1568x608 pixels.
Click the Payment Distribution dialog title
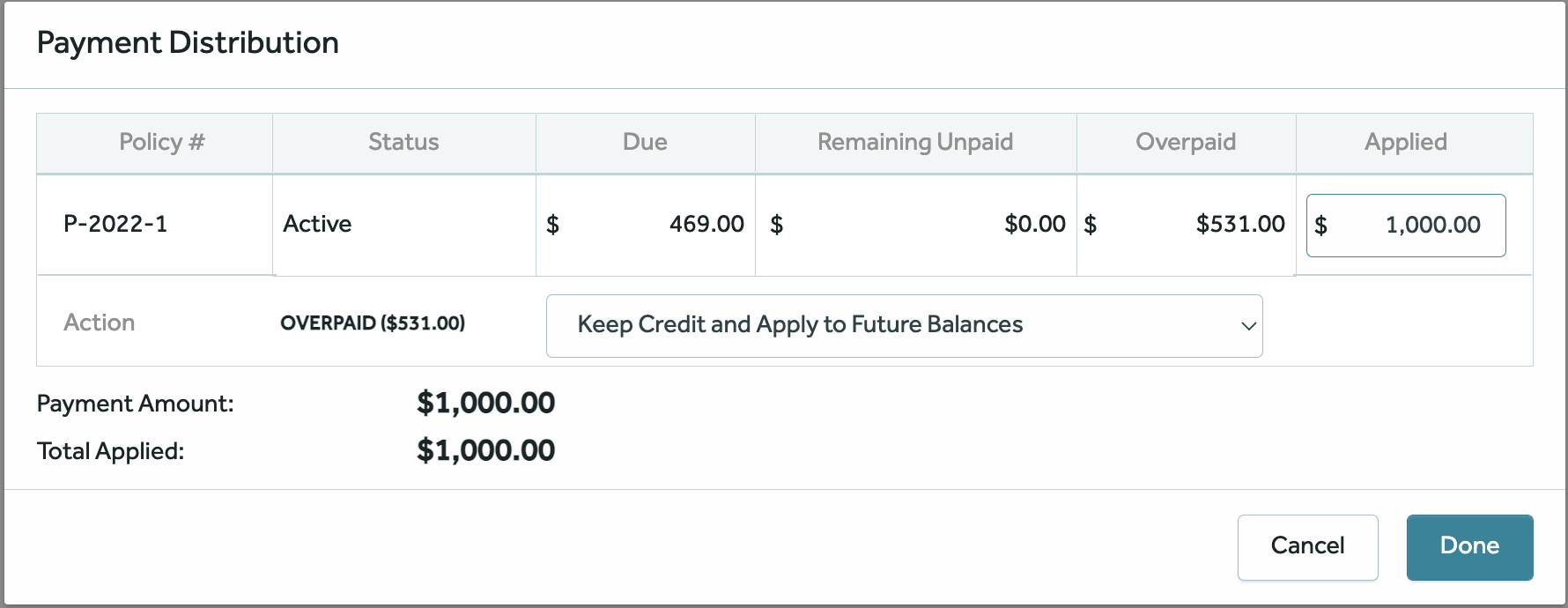188,42
